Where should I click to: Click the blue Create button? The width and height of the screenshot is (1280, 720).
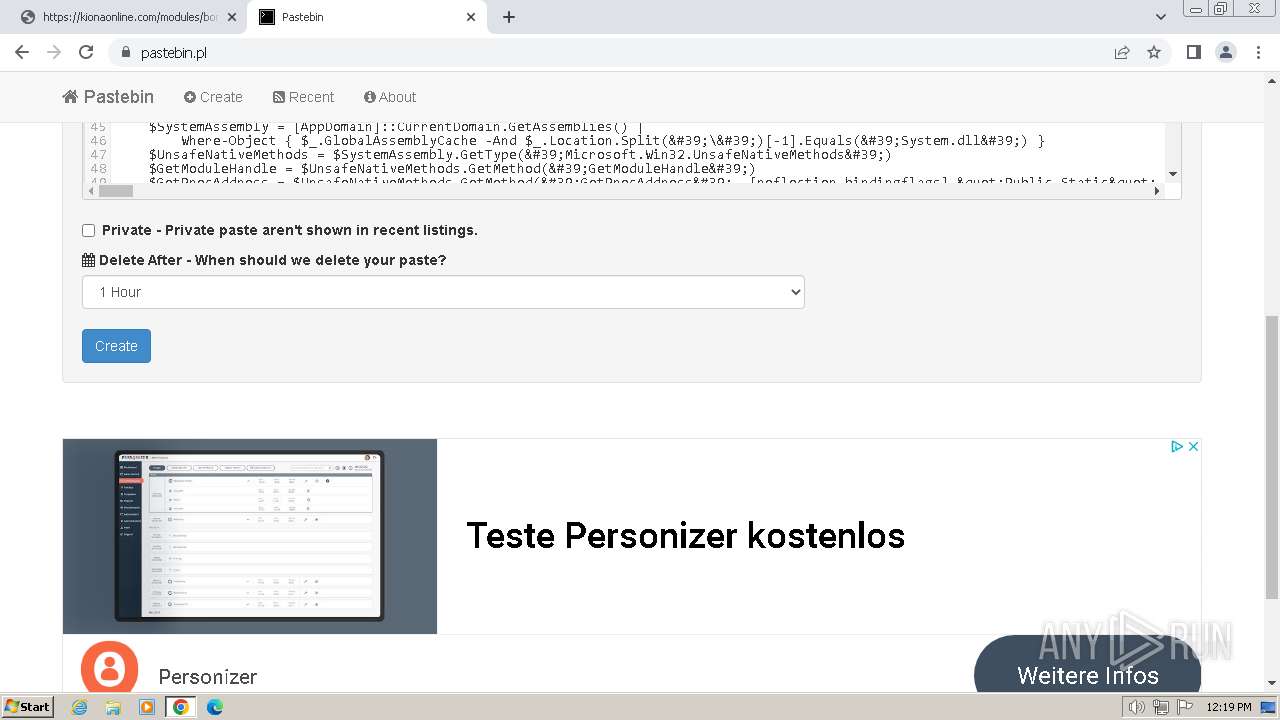[x=116, y=346]
